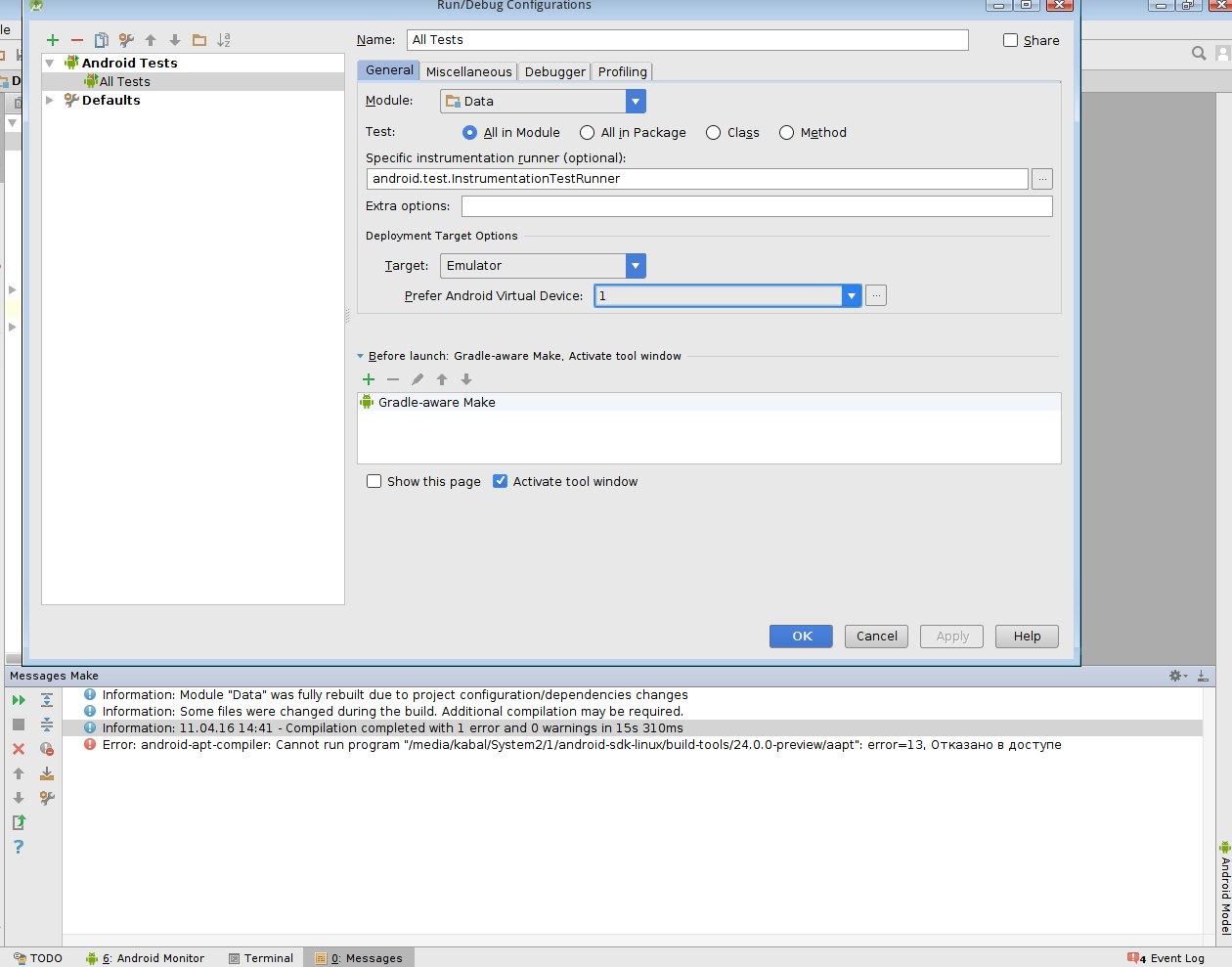This screenshot has height=967, width=1232.
Task: Collapse Before launch section triangle
Action: [x=361, y=356]
